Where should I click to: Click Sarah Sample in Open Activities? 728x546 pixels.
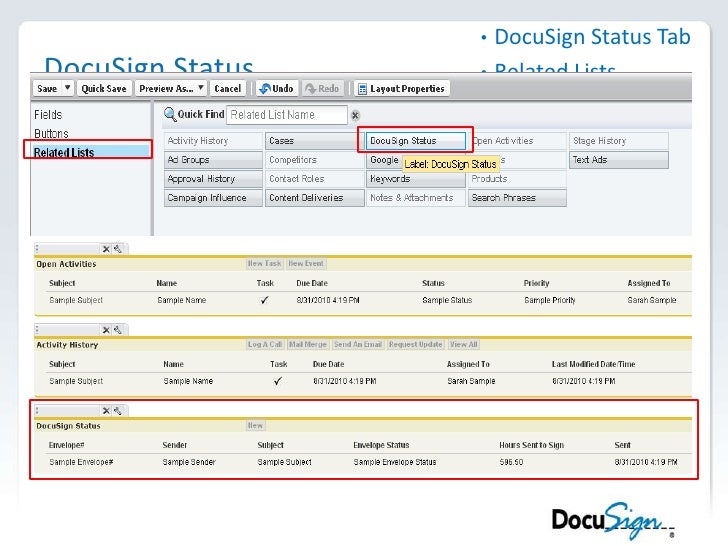click(x=652, y=300)
